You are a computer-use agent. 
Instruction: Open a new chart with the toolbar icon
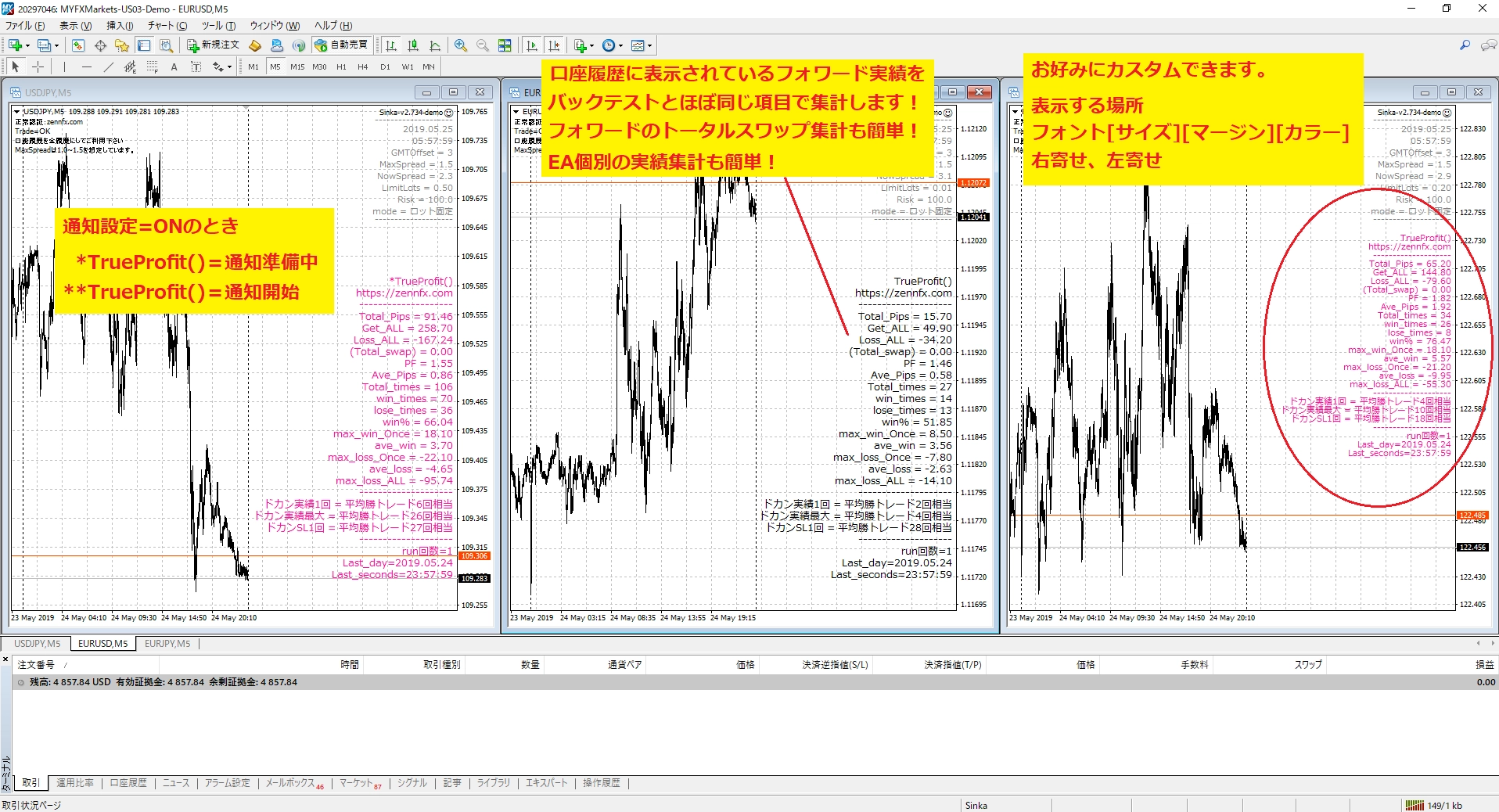[15, 45]
